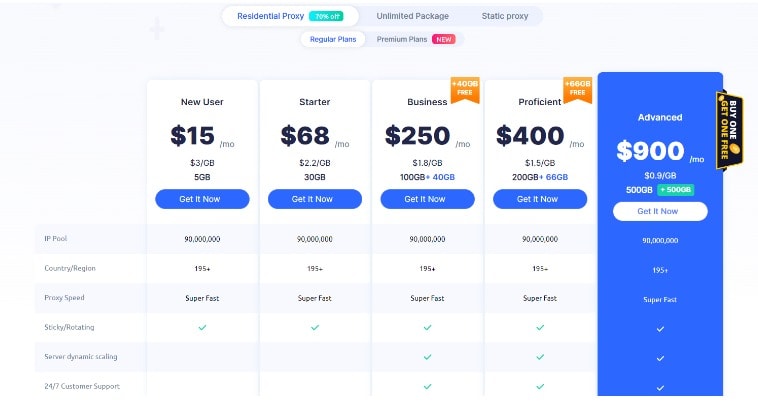Click the NEW badge beside Premium Plans
Screen dimensions: 758x405
point(444,40)
